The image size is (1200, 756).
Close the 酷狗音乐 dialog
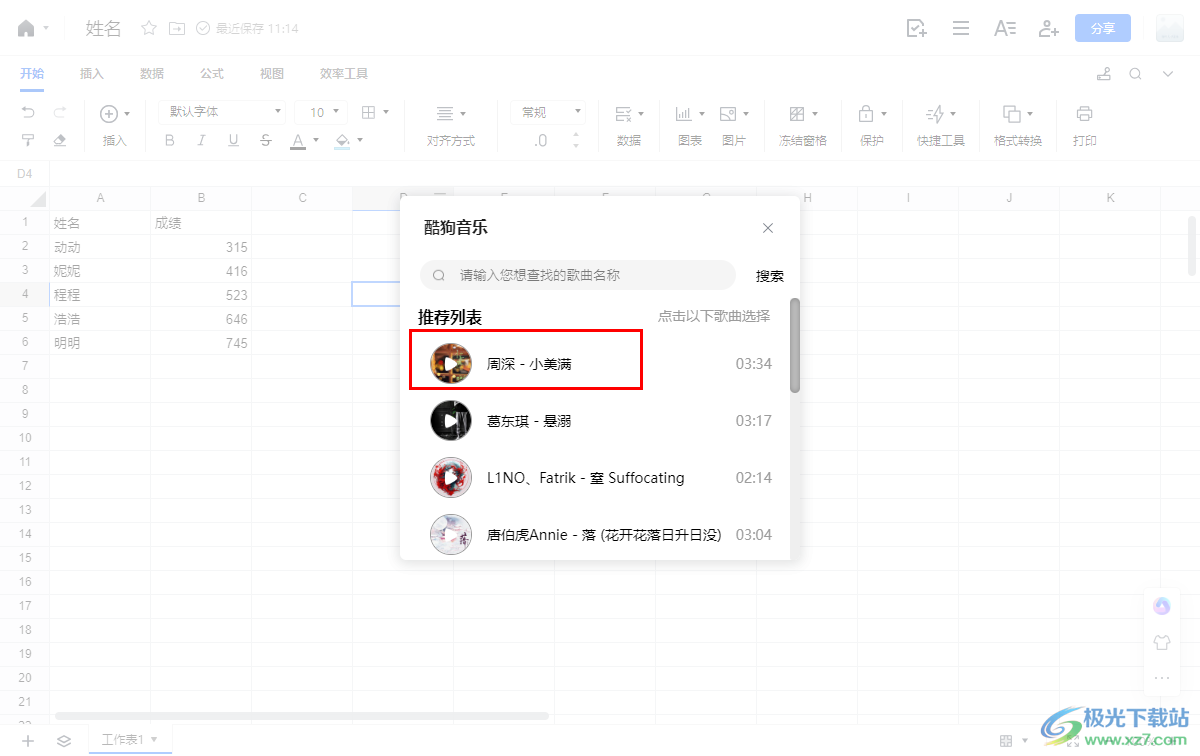(x=768, y=228)
